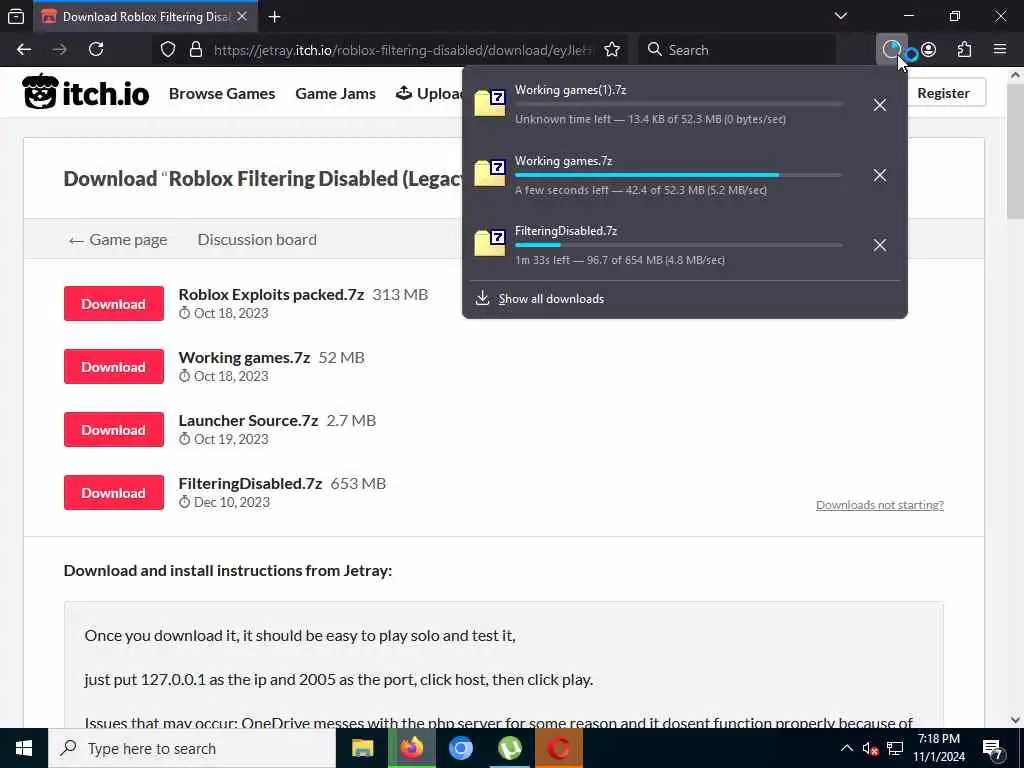Click the Type here to search box
This screenshot has height=768, width=1024.
click(192, 748)
